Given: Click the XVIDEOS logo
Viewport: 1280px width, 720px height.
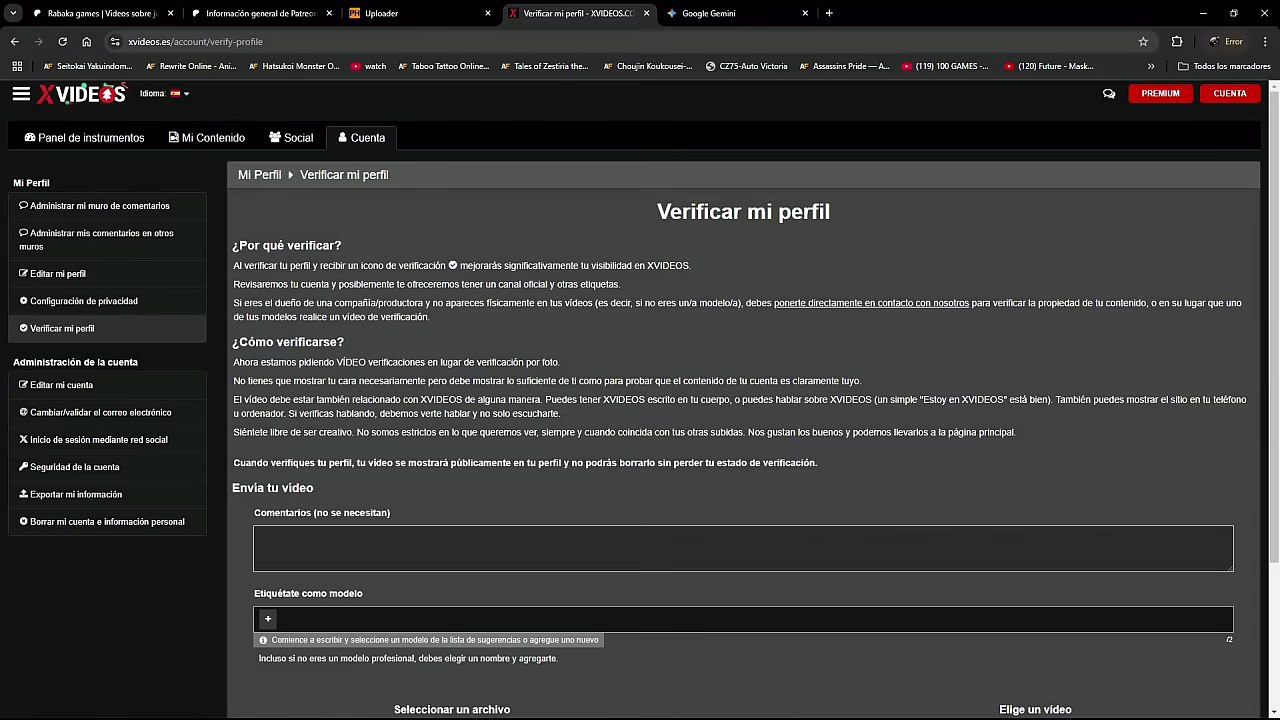Looking at the screenshot, I should coord(81,93).
